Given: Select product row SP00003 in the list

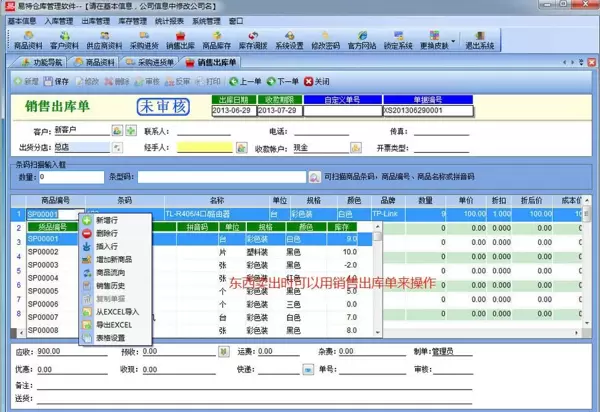Looking at the screenshot, I should click(x=44, y=265).
